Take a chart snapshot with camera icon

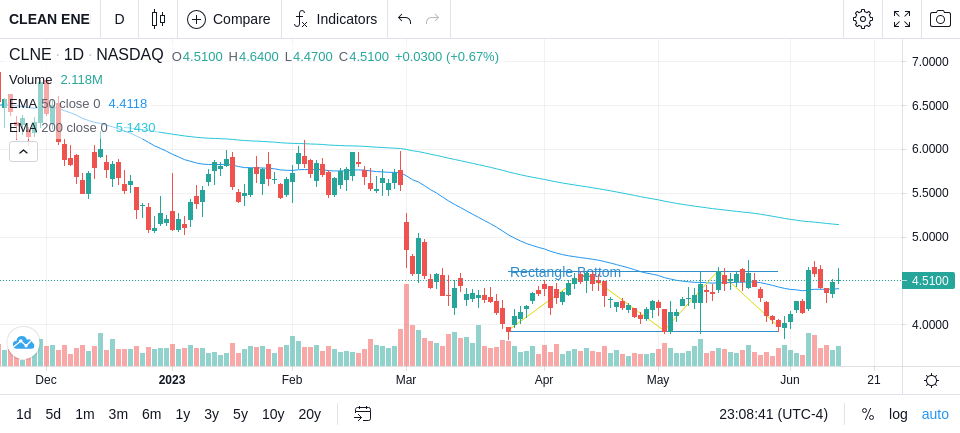(940, 19)
